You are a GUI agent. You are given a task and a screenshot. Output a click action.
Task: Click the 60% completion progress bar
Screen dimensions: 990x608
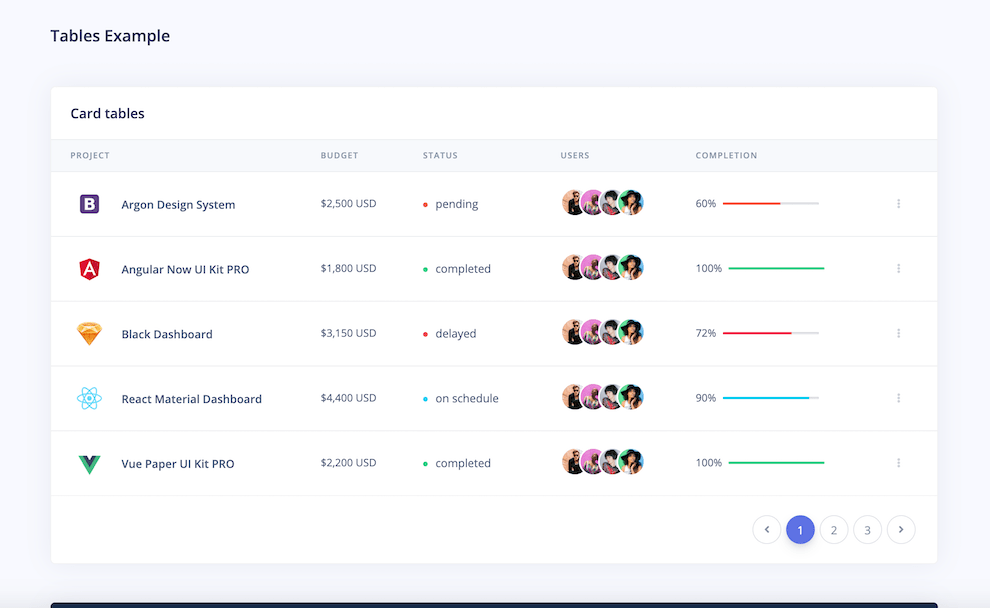(x=770, y=203)
